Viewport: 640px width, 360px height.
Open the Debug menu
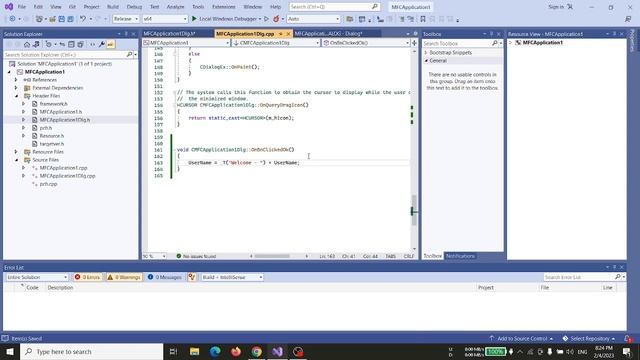[x=134, y=7]
